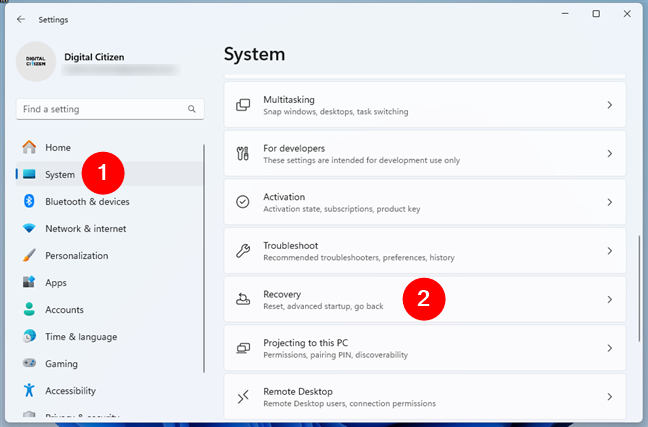Click the Troubleshoot wrench icon
Image resolution: width=648 pixels, height=427 pixels.
[242, 251]
